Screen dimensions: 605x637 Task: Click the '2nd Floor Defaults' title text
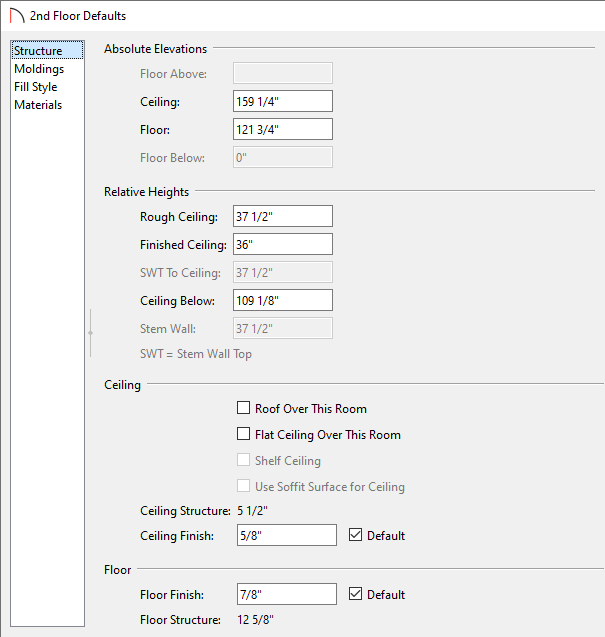tap(78, 16)
